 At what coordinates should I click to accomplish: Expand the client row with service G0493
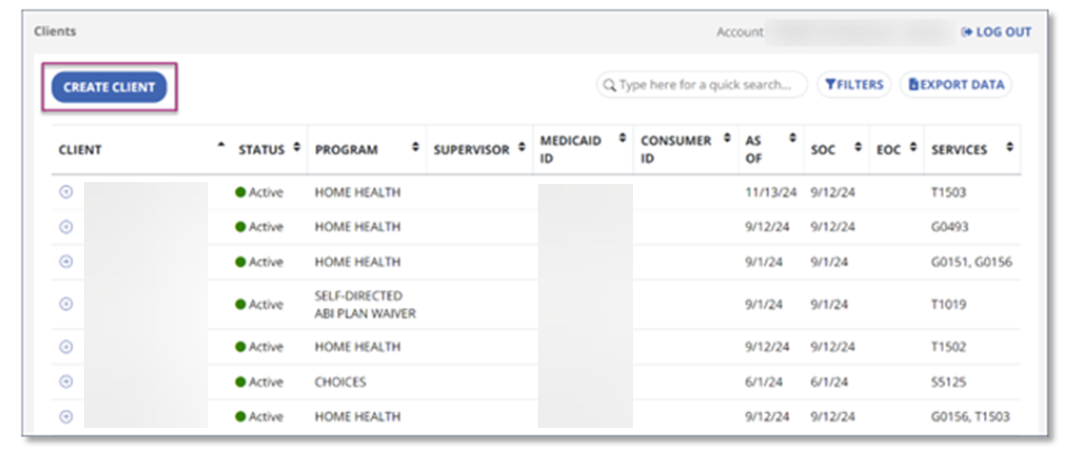click(x=66, y=227)
